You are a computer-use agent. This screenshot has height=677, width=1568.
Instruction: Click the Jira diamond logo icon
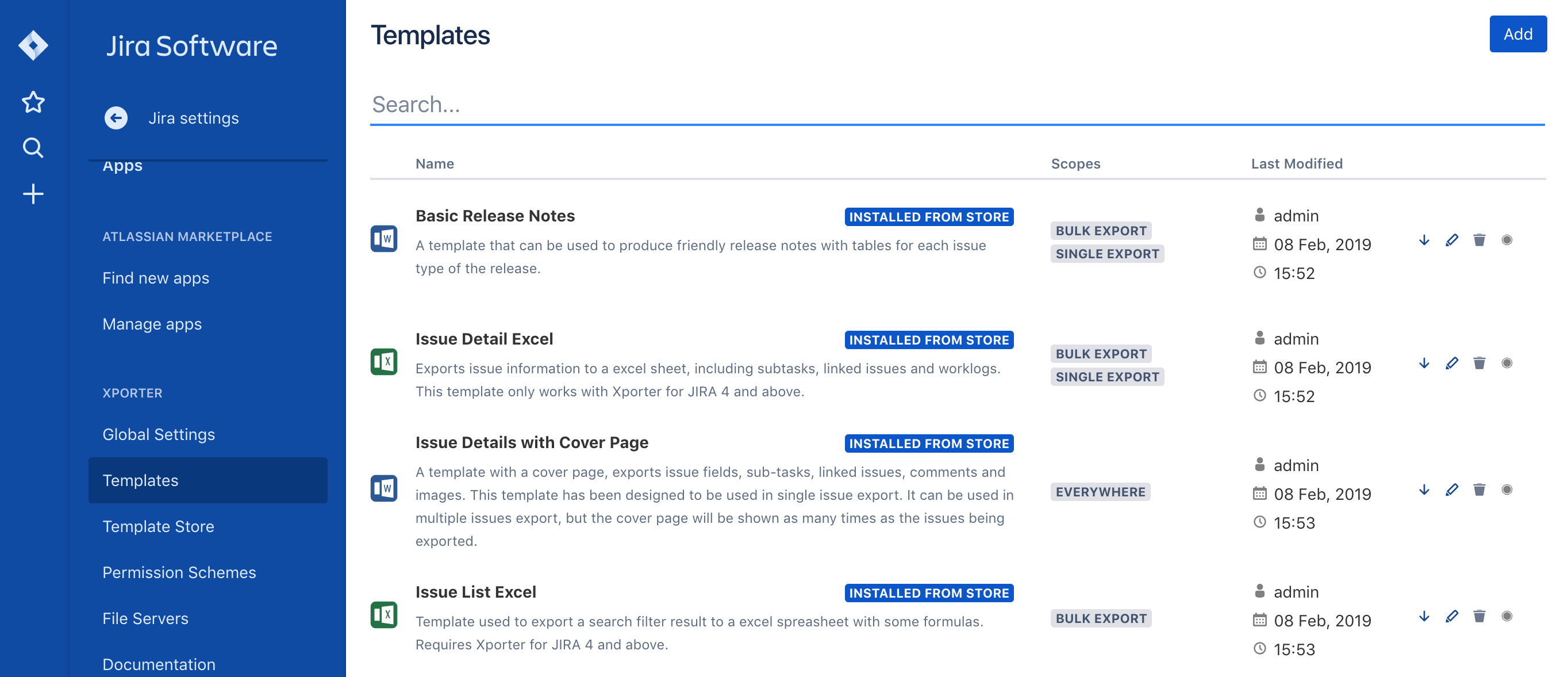click(33, 45)
